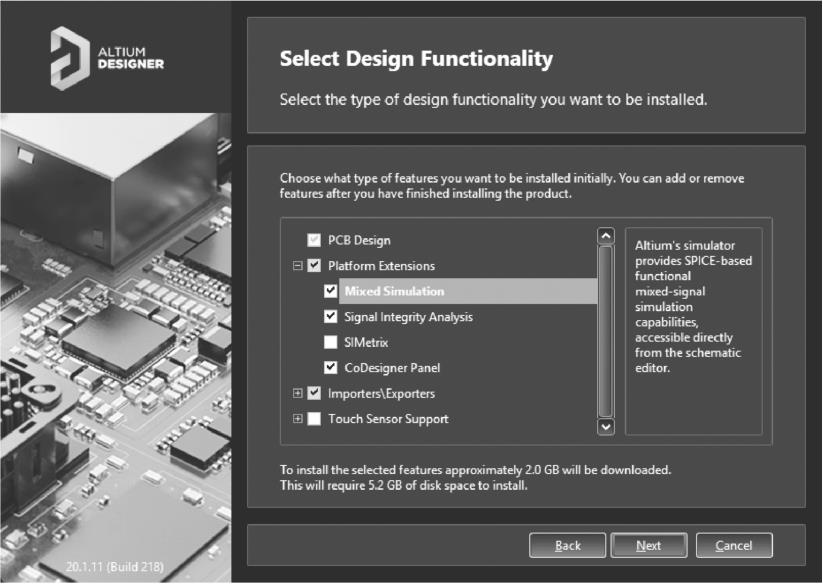The width and height of the screenshot is (823, 584).
Task: Select the Signal Integrity Analysis item
Action: (408, 317)
